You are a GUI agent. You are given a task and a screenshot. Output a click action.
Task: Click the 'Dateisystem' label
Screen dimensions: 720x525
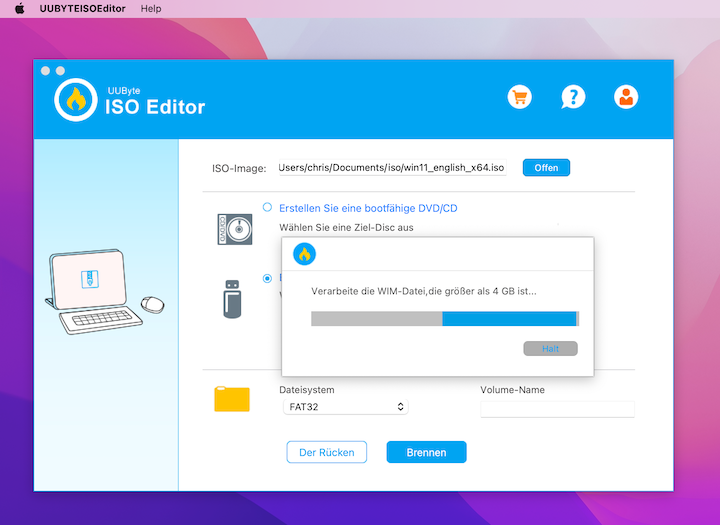(307, 390)
